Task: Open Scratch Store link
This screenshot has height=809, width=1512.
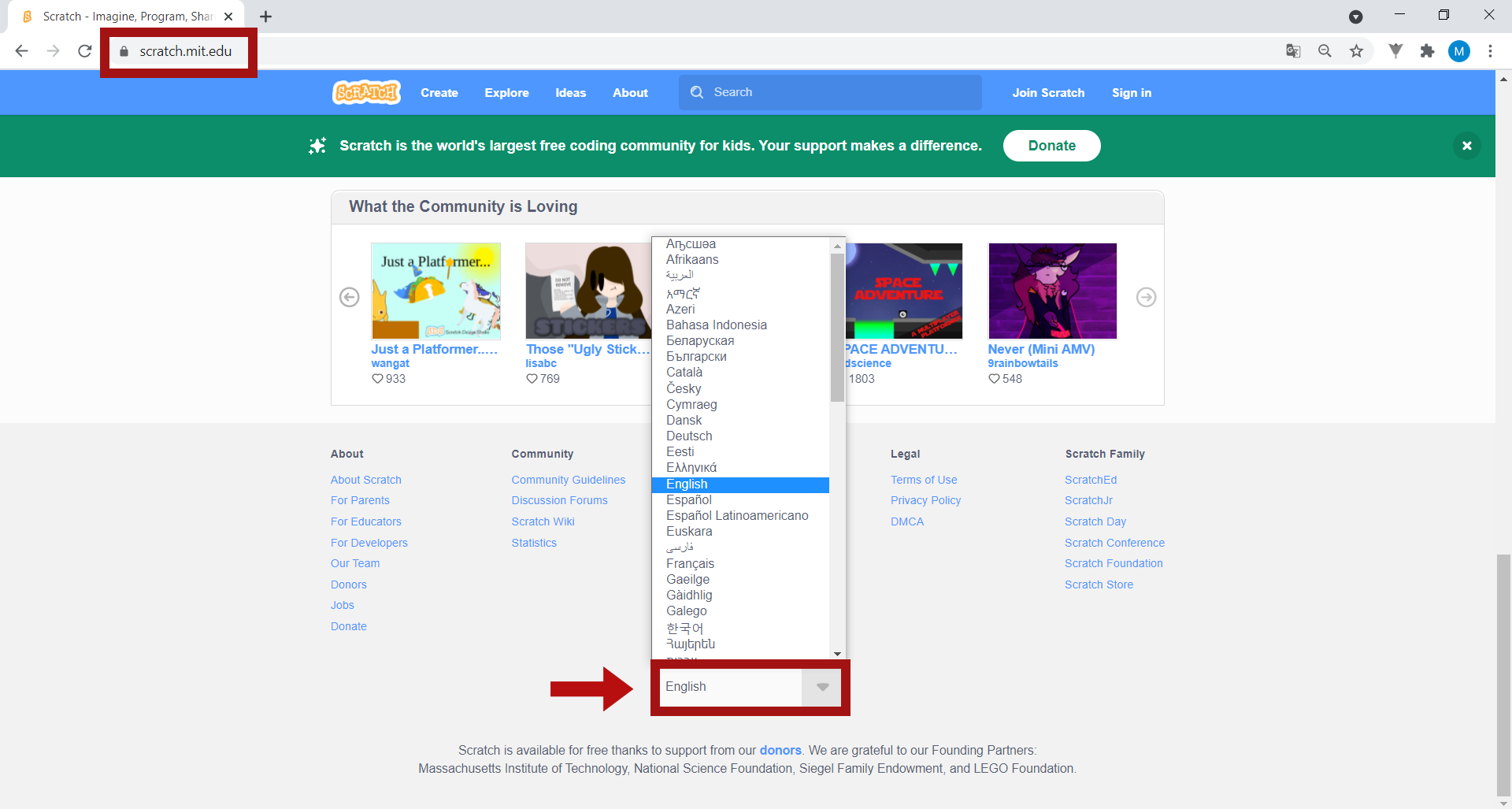Action: tap(1099, 584)
